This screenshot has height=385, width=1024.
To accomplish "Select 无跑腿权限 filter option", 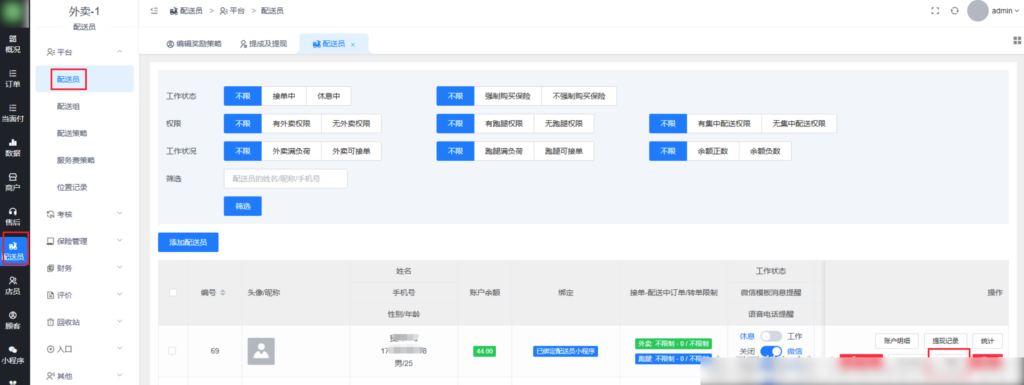I will (564, 123).
